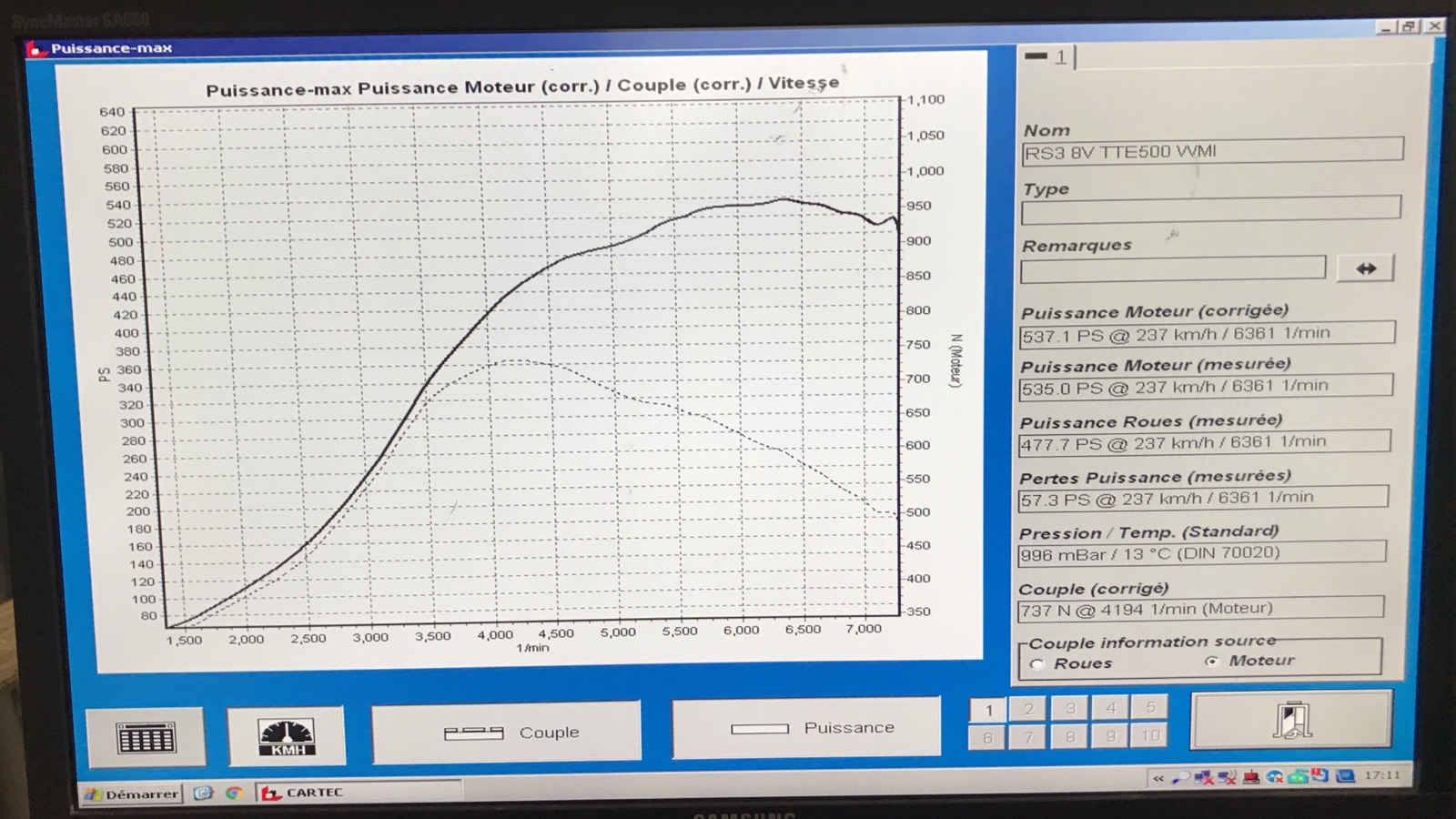Select the Moteur radio button
This screenshot has height=819, width=1456.
click(1211, 662)
